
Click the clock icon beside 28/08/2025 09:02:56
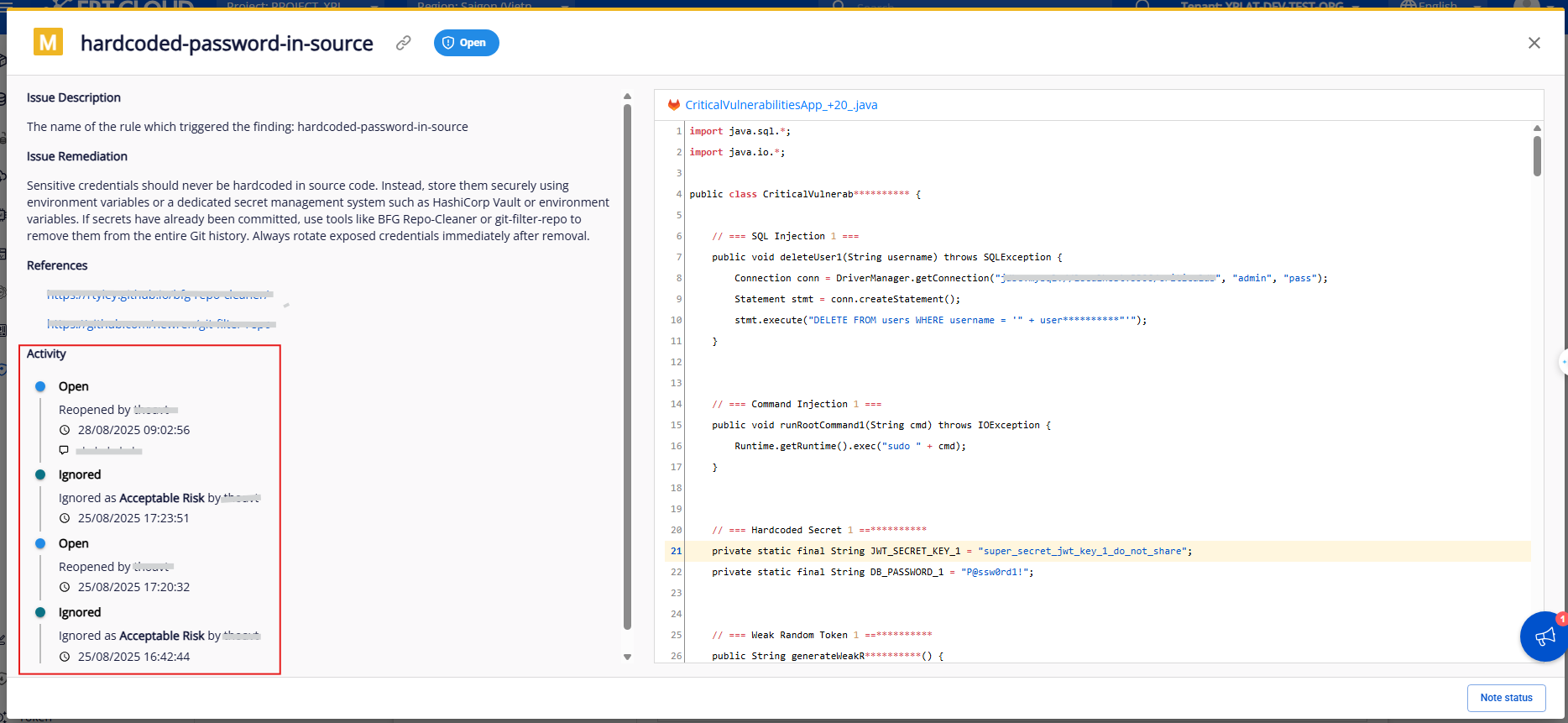click(65, 430)
